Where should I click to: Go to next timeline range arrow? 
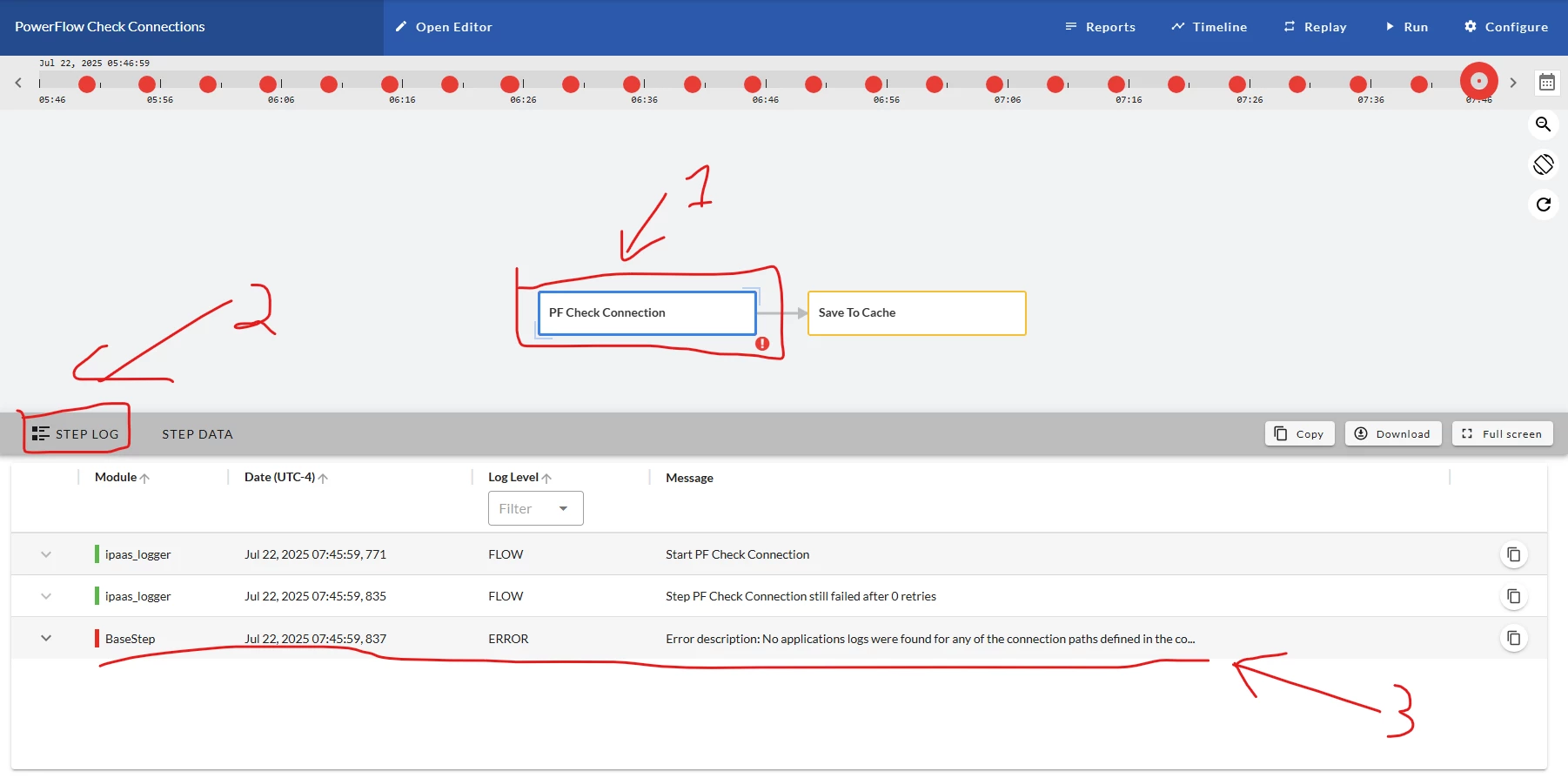[x=1513, y=83]
